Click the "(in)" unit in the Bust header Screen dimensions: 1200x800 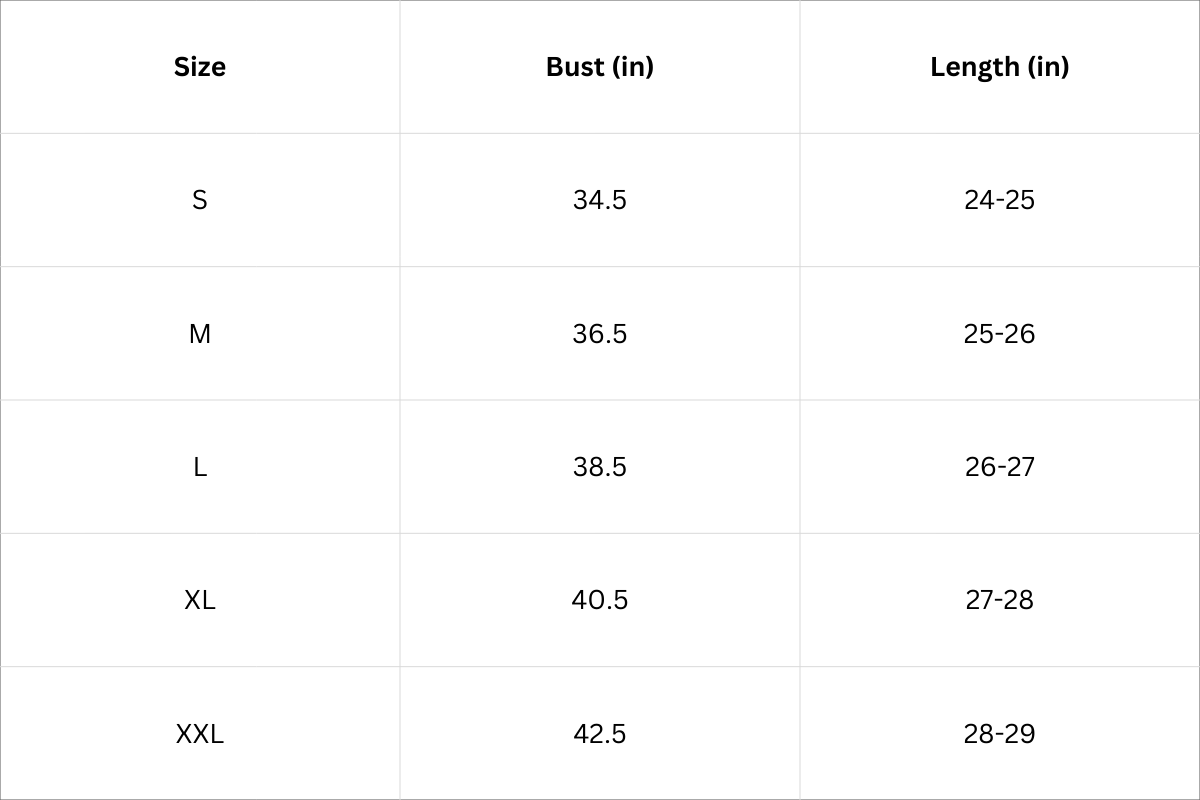coord(631,67)
